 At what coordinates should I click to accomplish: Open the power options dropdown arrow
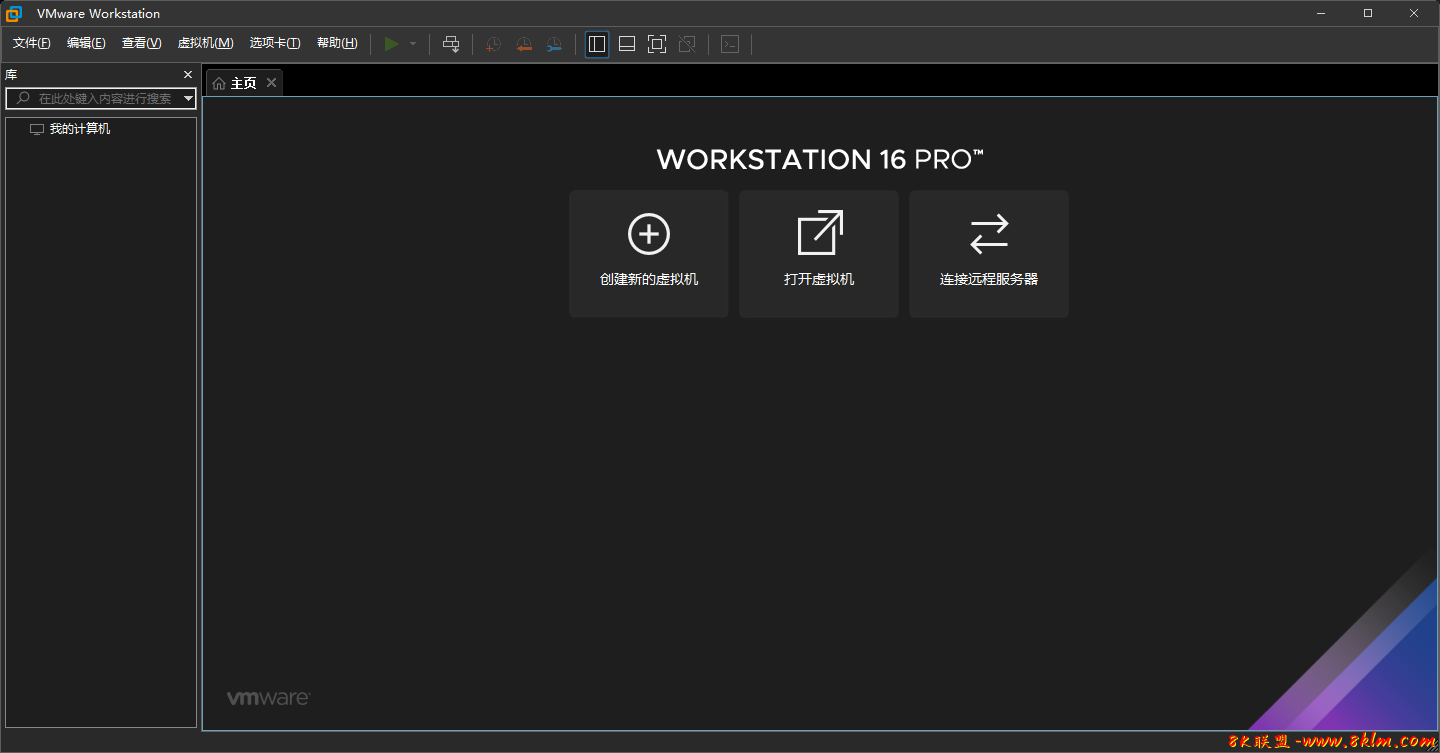(x=413, y=44)
